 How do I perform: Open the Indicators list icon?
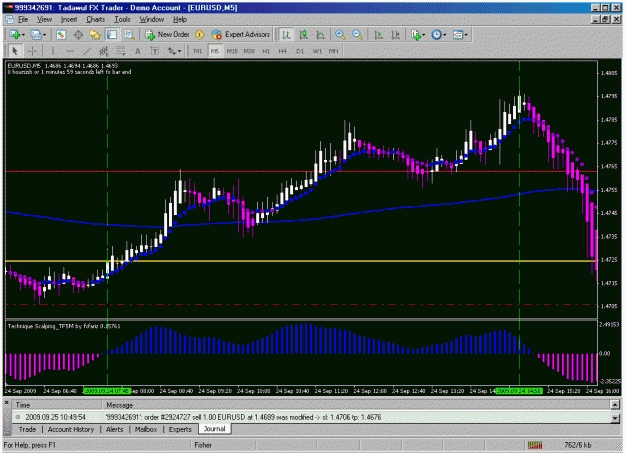coord(416,35)
